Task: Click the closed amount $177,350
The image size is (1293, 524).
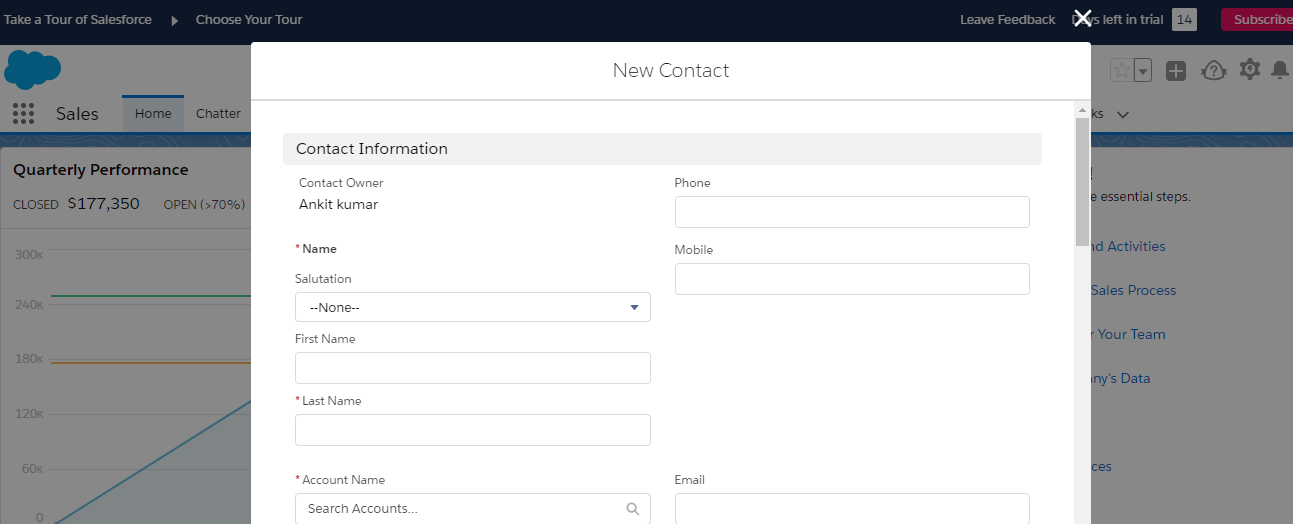Action: tap(104, 204)
